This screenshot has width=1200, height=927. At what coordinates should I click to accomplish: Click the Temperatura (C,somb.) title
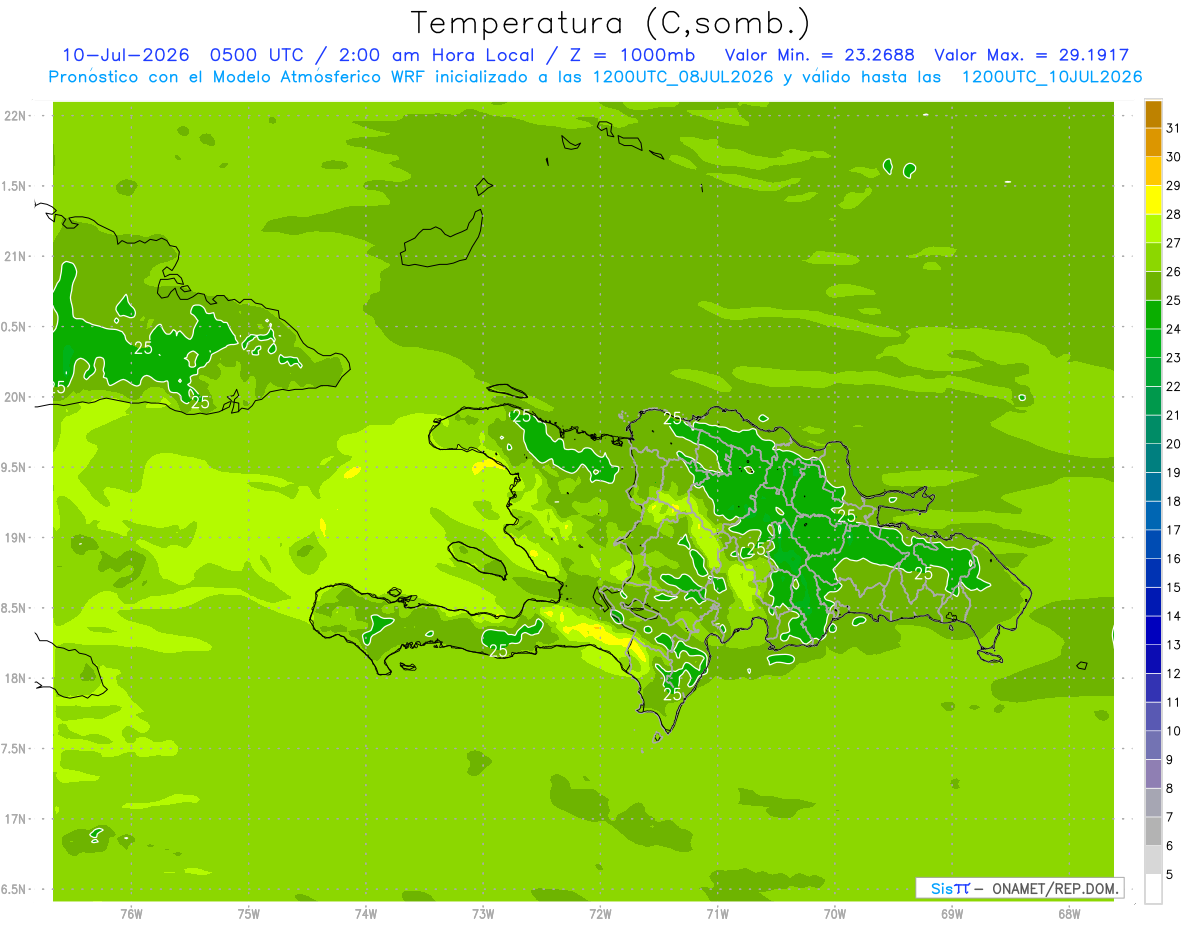[611, 23]
